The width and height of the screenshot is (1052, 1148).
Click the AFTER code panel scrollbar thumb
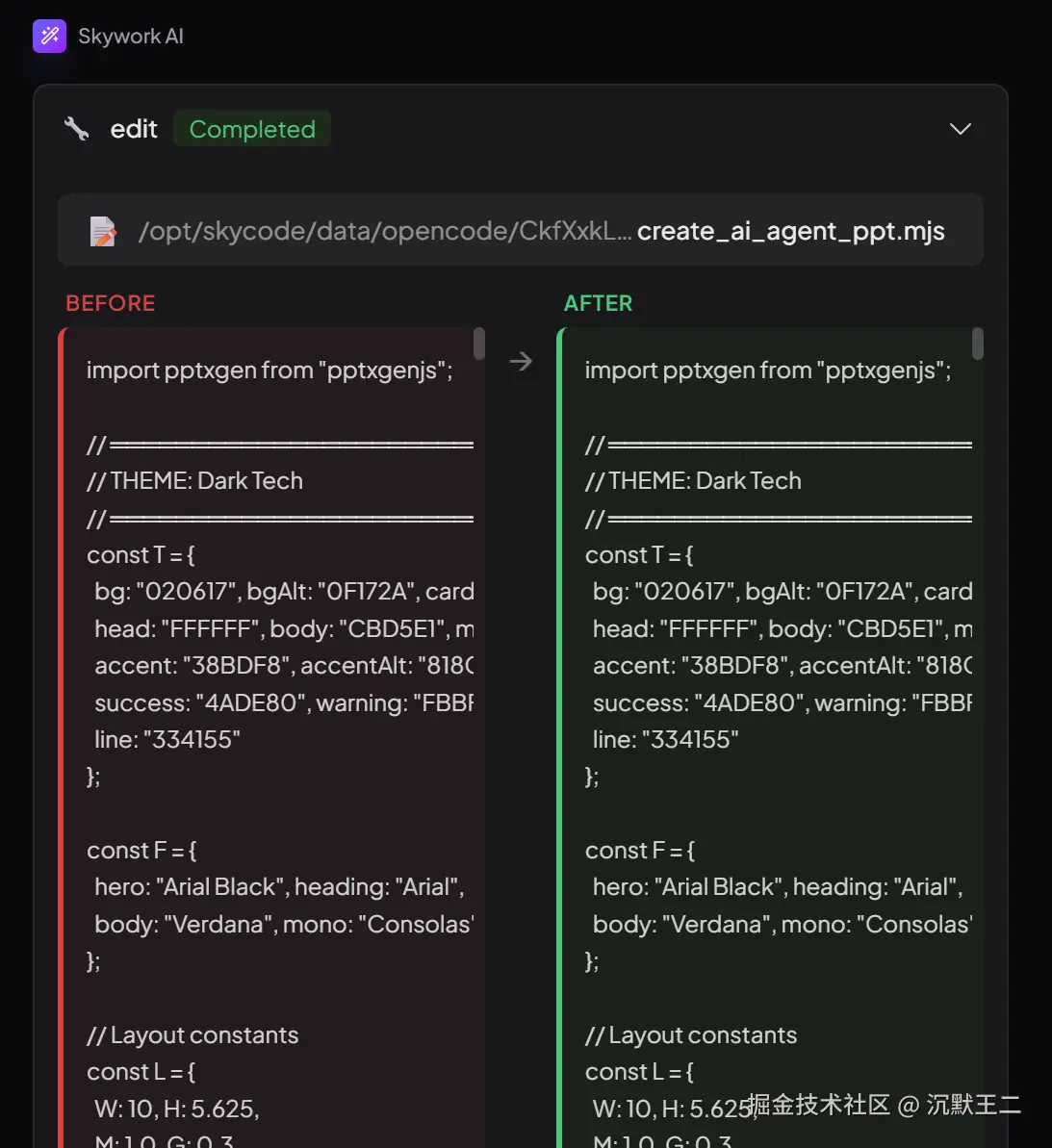(x=978, y=344)
